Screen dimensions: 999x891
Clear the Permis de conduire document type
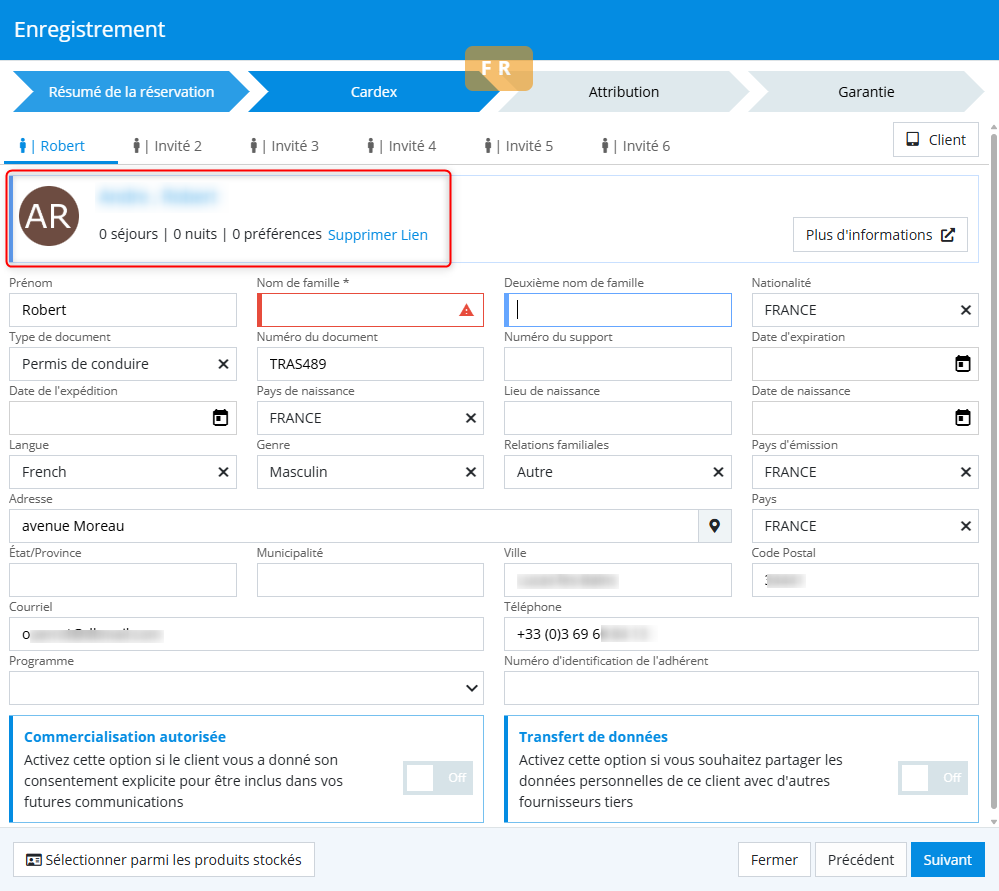pos(223,364)
